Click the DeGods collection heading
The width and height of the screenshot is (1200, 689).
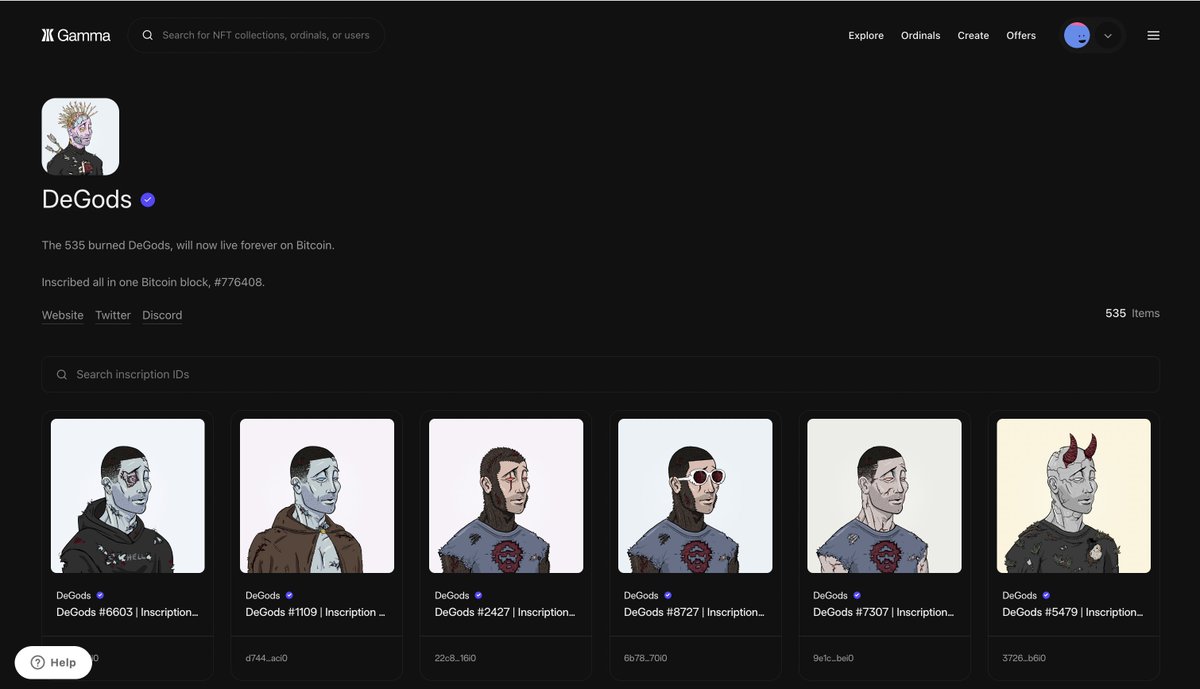pos(87,199)
